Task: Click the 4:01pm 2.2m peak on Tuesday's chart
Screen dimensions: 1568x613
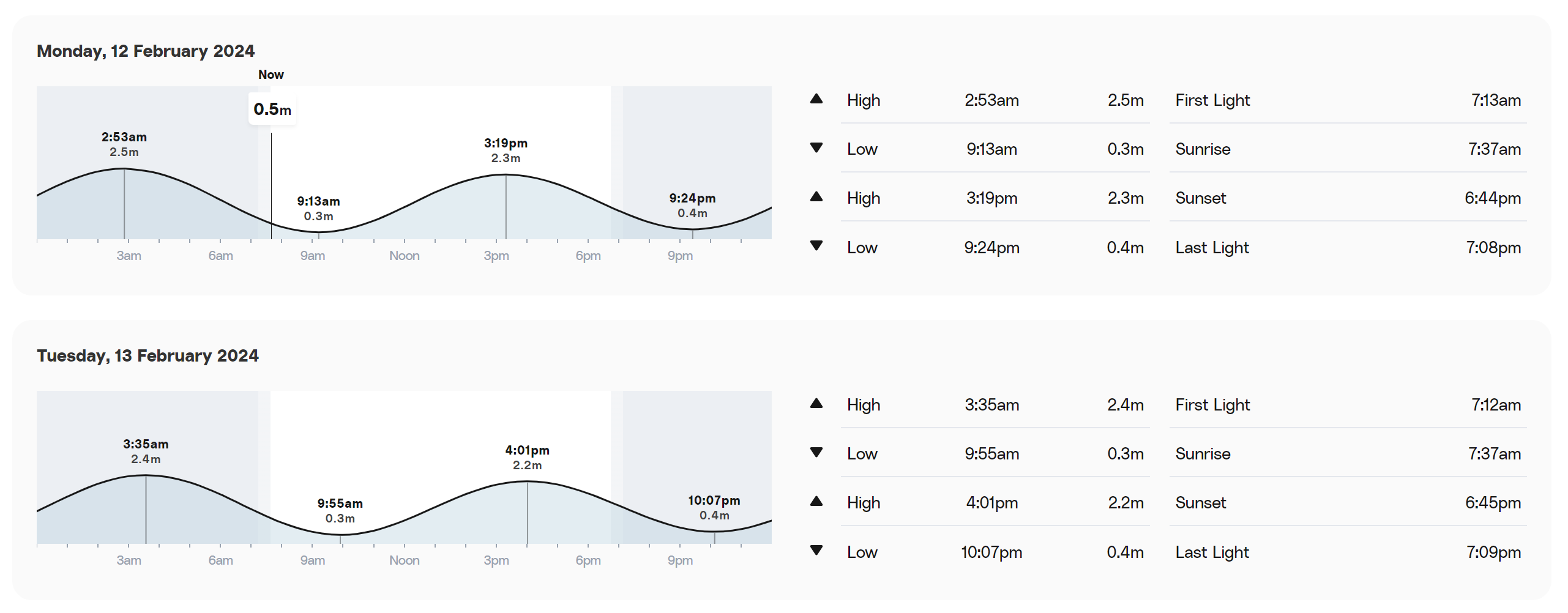Action: coord(527,458)
